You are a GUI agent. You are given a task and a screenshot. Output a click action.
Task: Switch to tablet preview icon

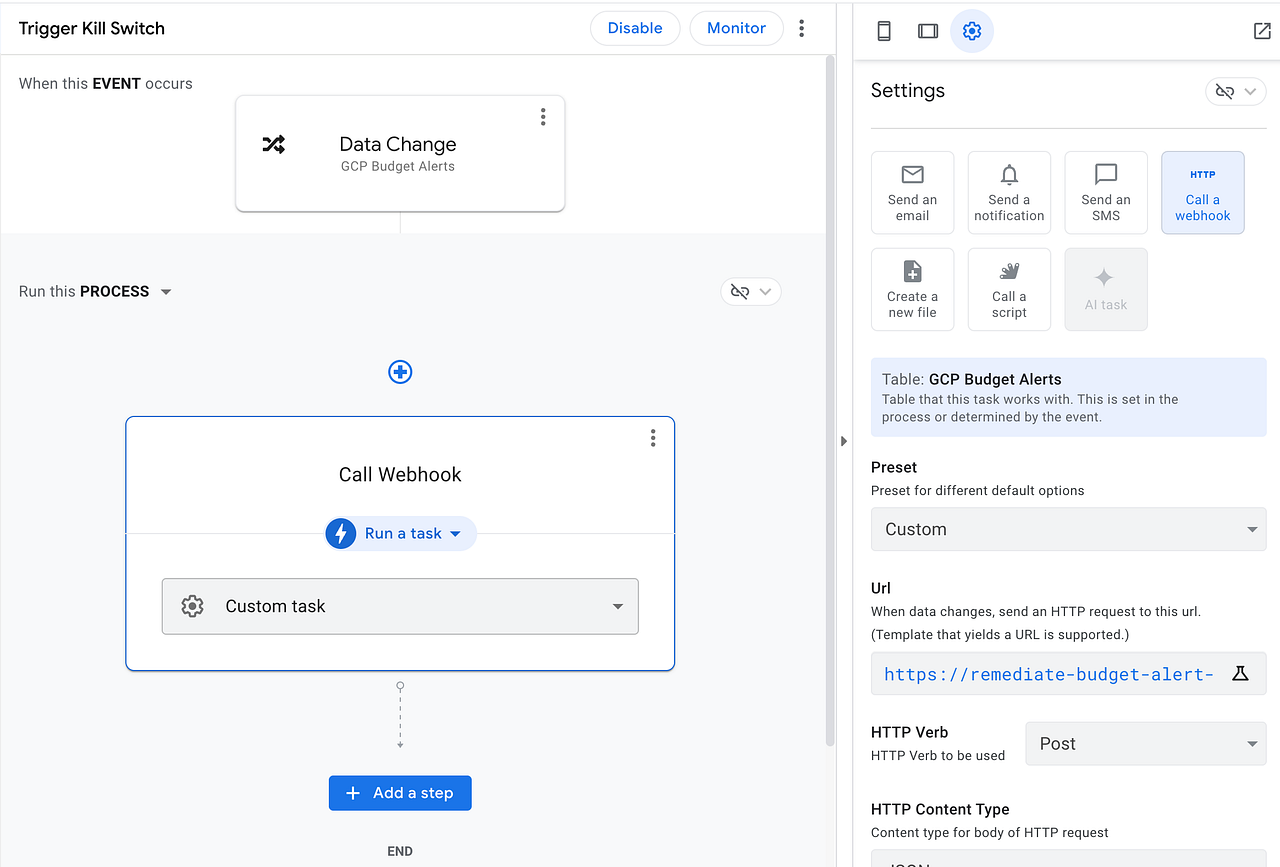928,30
